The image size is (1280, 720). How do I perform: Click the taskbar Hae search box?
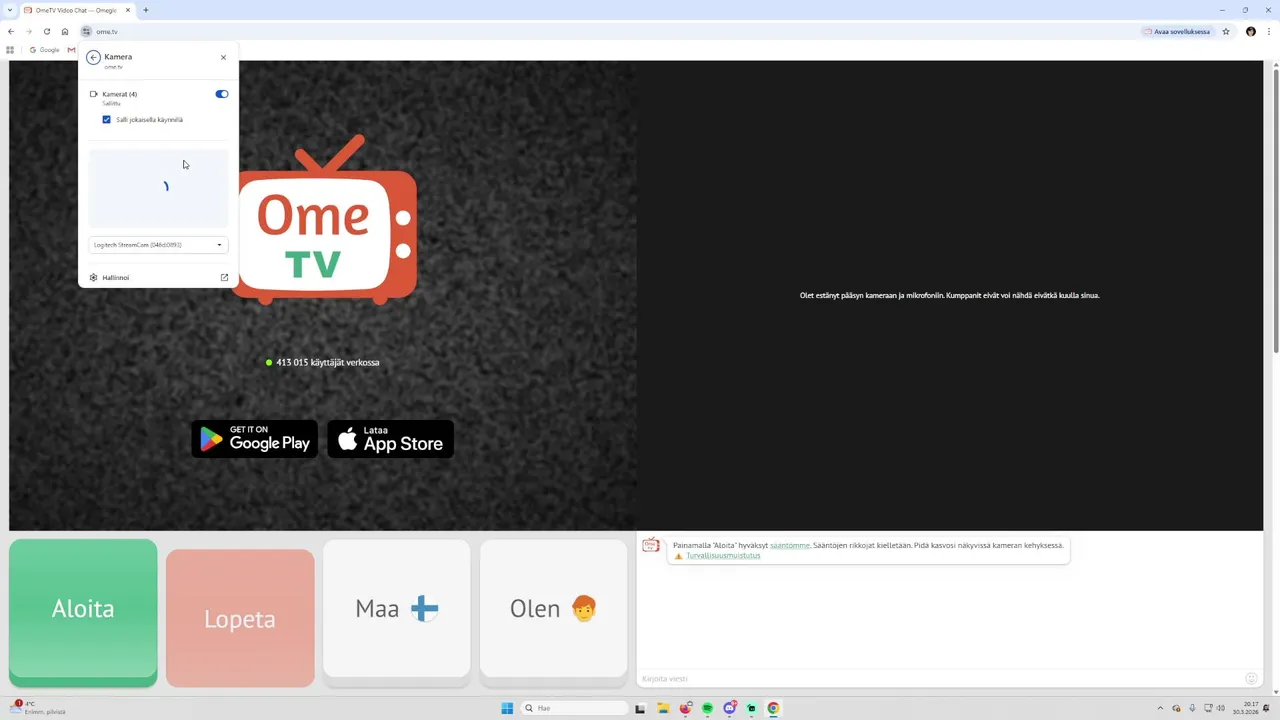pyautogui.click(x=575, y=708)
